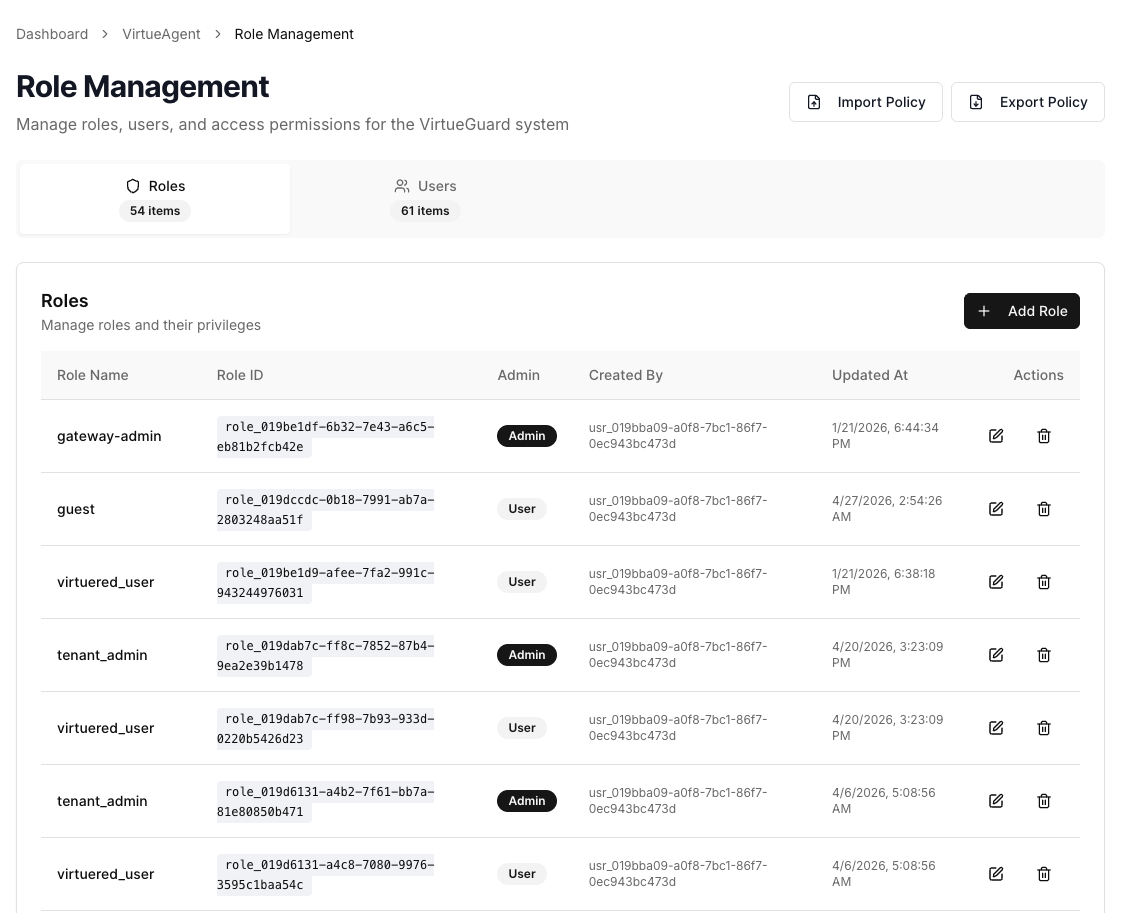Click the 1/21/2026, 6:44:34 PM timestamp
The height and width of the screenshot is (913, 1123).
coord(885,435)
